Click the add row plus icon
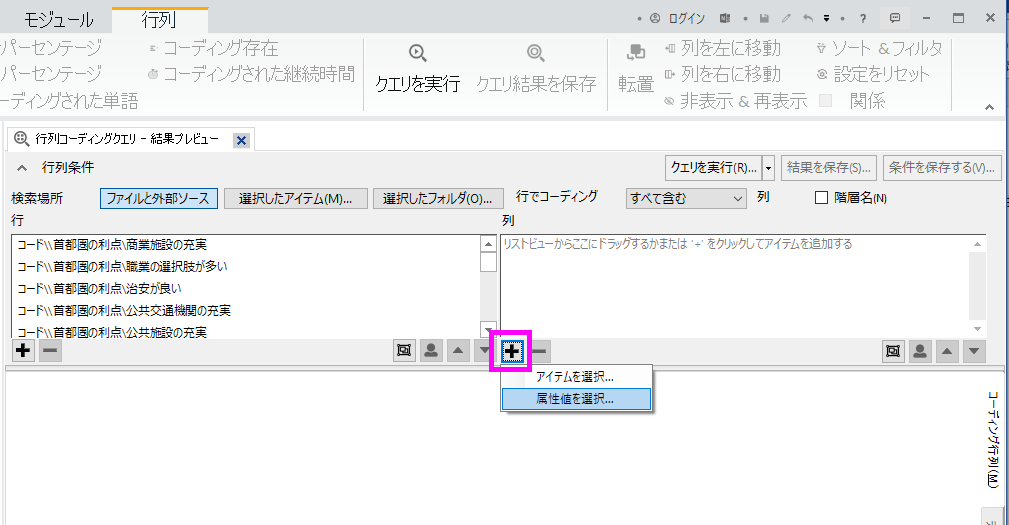1009x525 pixels. tap(23, 351)
